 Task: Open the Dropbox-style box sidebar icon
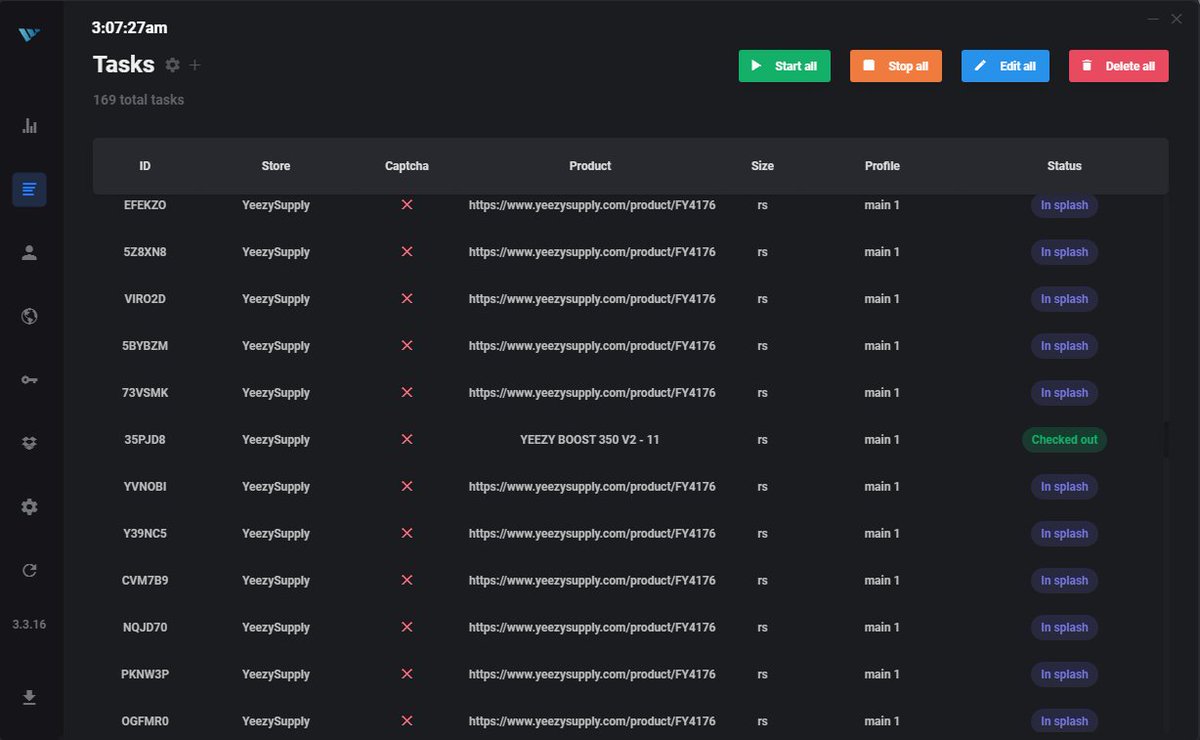click(29, 443)
